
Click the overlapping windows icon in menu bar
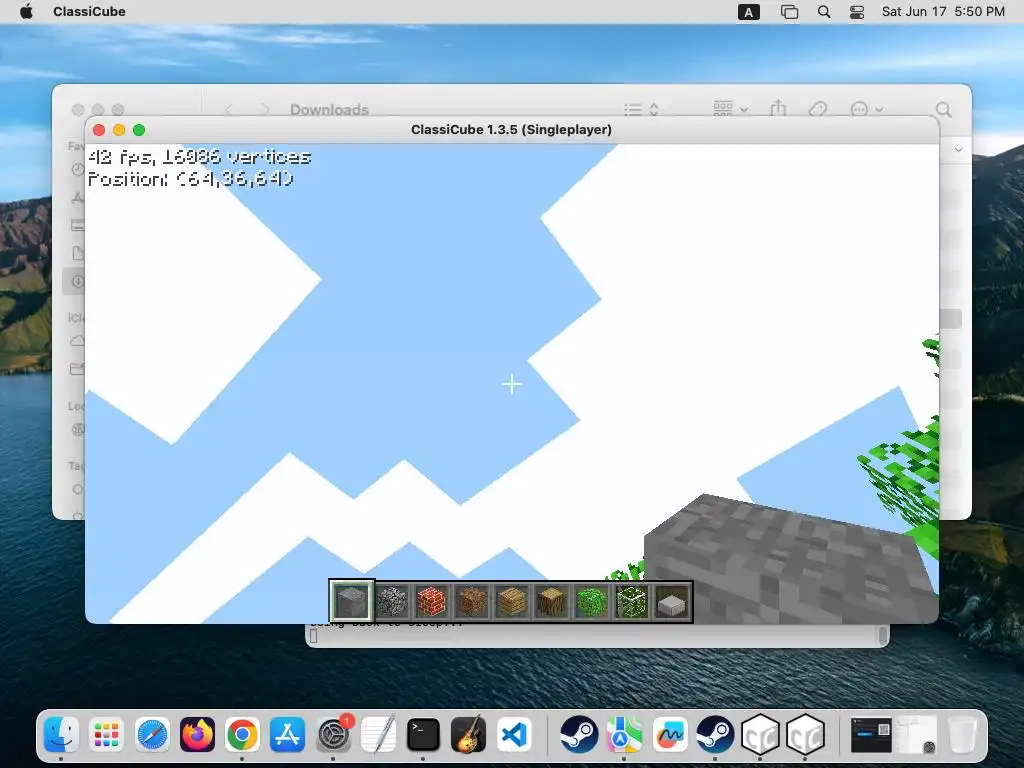pyautogui.click(x=789, y=12)
